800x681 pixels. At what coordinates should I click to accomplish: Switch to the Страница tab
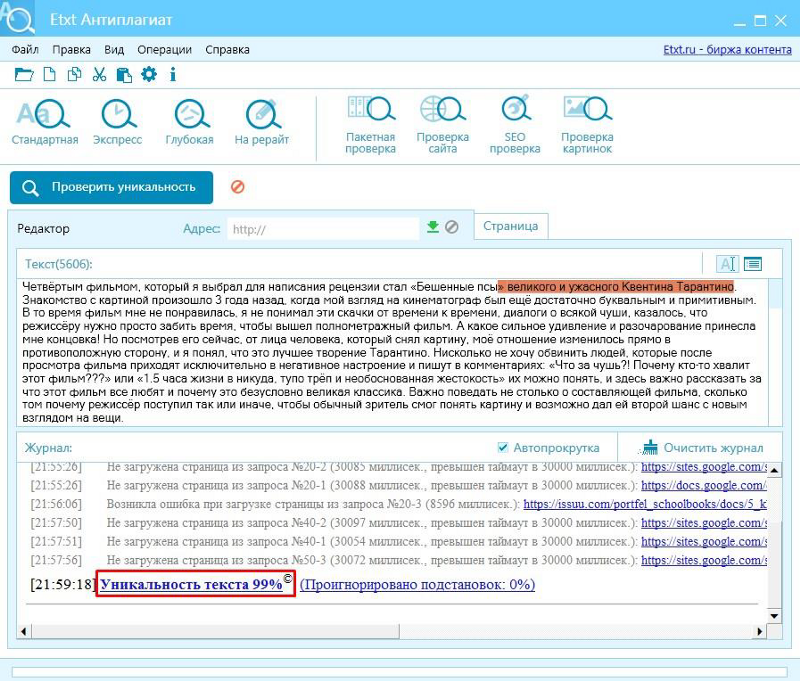510,226
